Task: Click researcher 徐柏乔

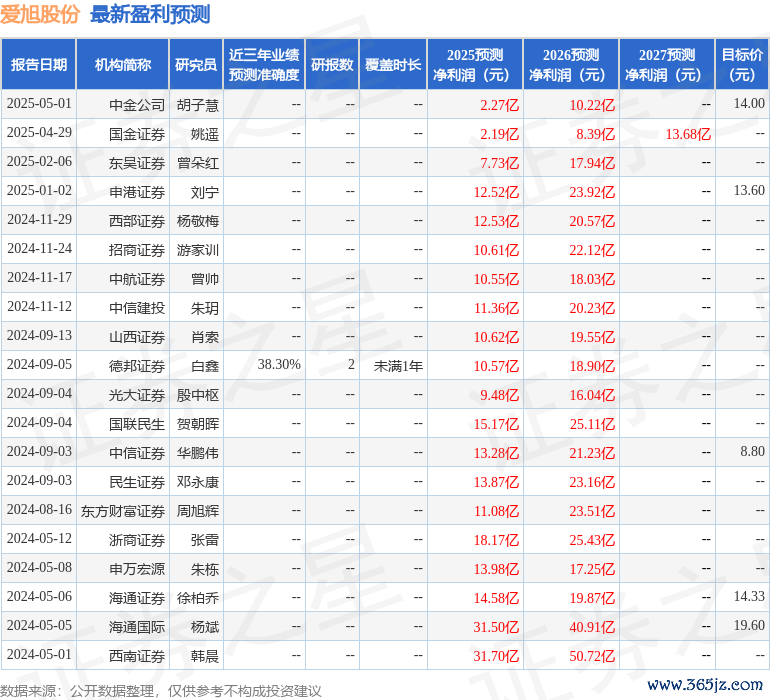Action: (198, 598)
